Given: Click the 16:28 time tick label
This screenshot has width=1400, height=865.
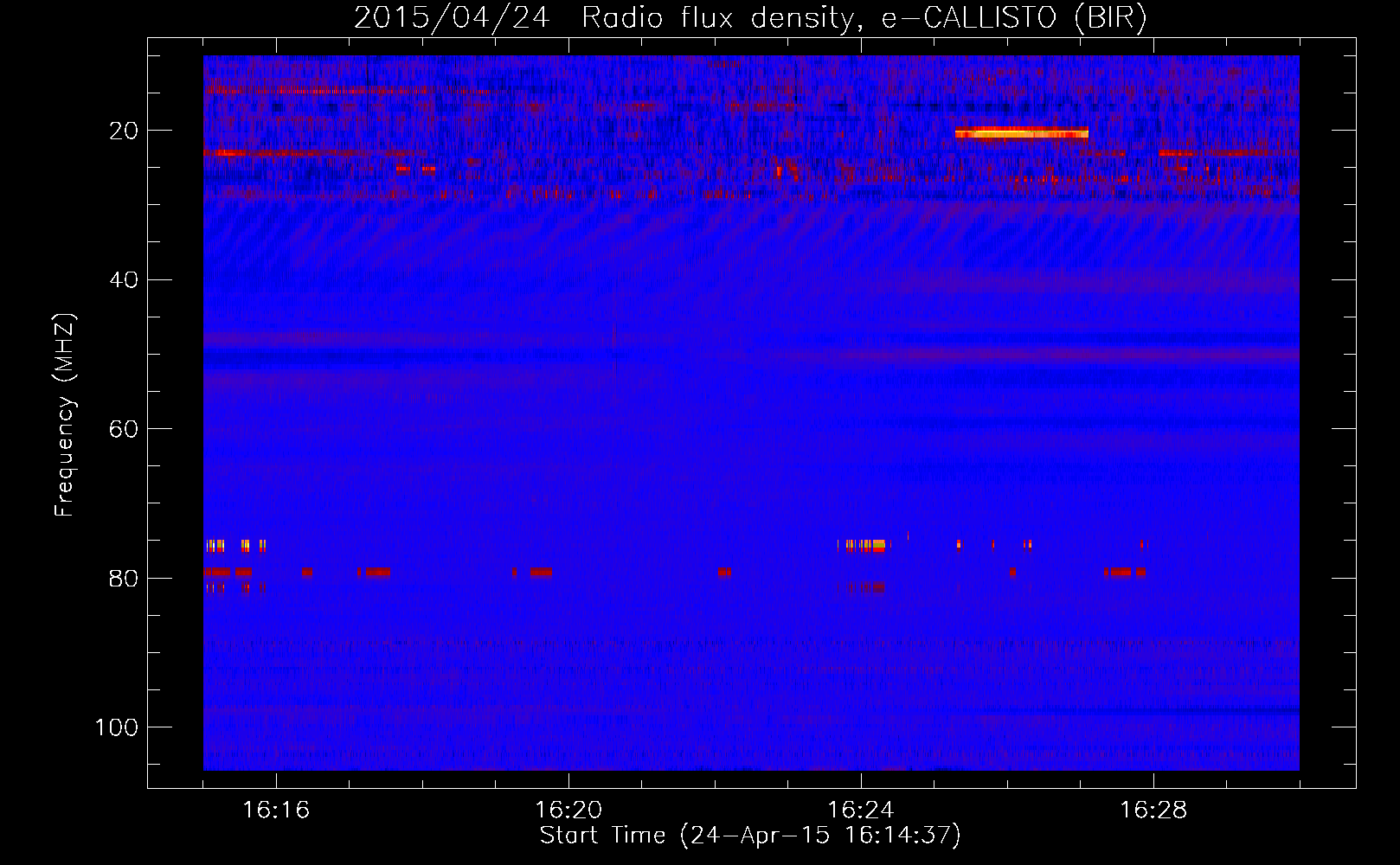Looking at the screenshot, I should point(1153,811).
